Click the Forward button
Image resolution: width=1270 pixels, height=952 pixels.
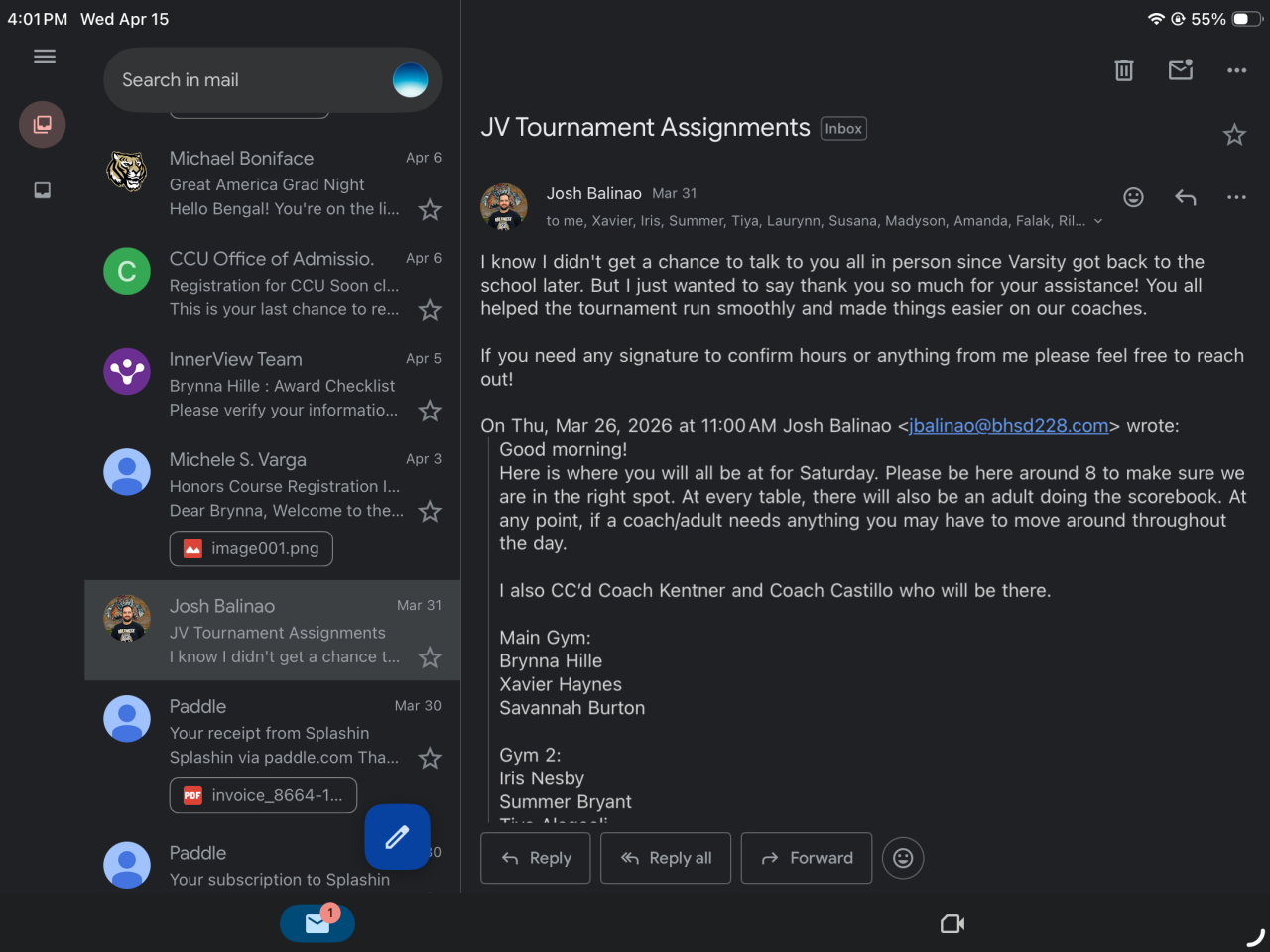(807, 858)
